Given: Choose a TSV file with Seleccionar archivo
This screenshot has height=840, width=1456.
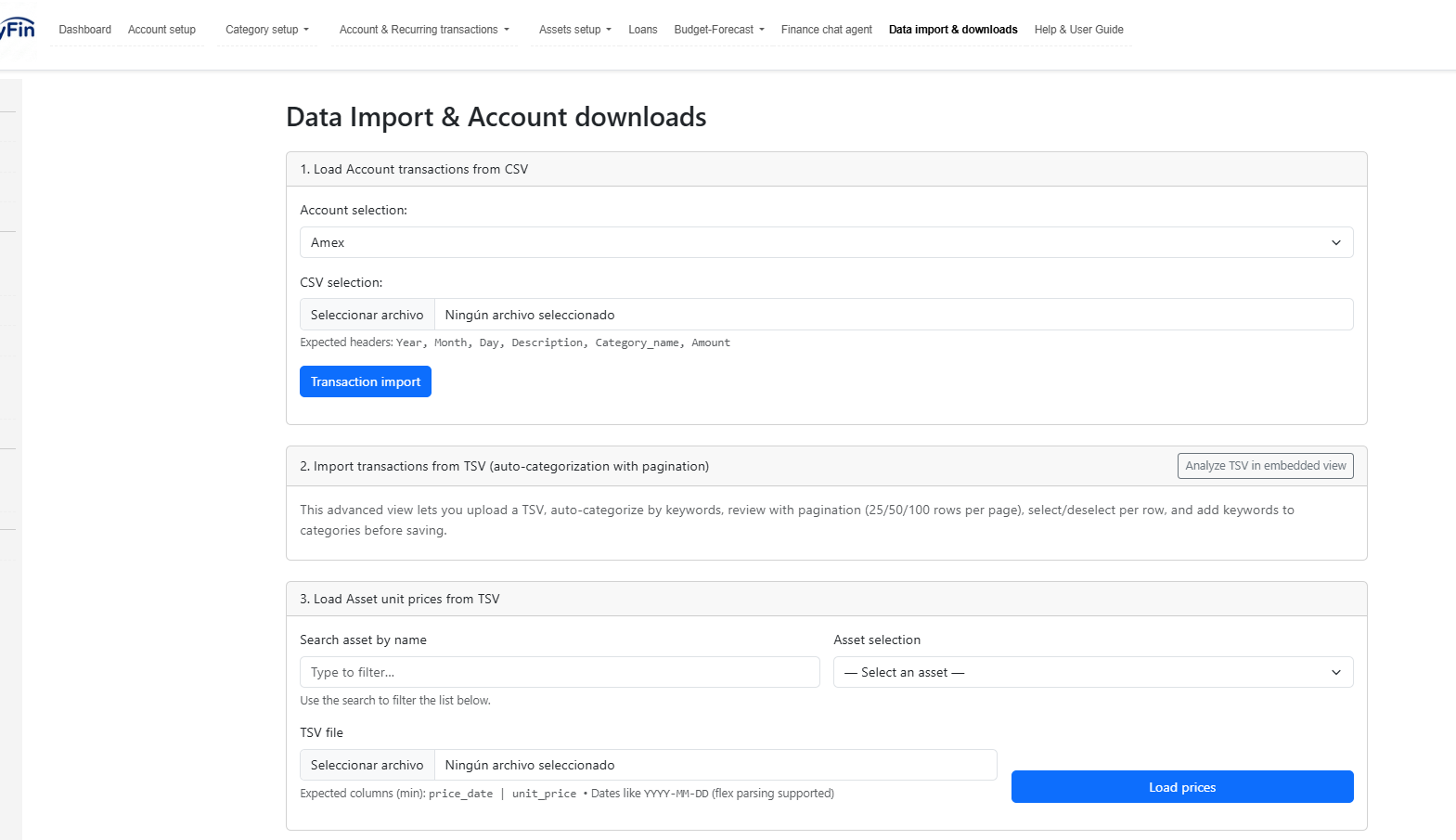Looking at the screenshot, I should point(367,765).
